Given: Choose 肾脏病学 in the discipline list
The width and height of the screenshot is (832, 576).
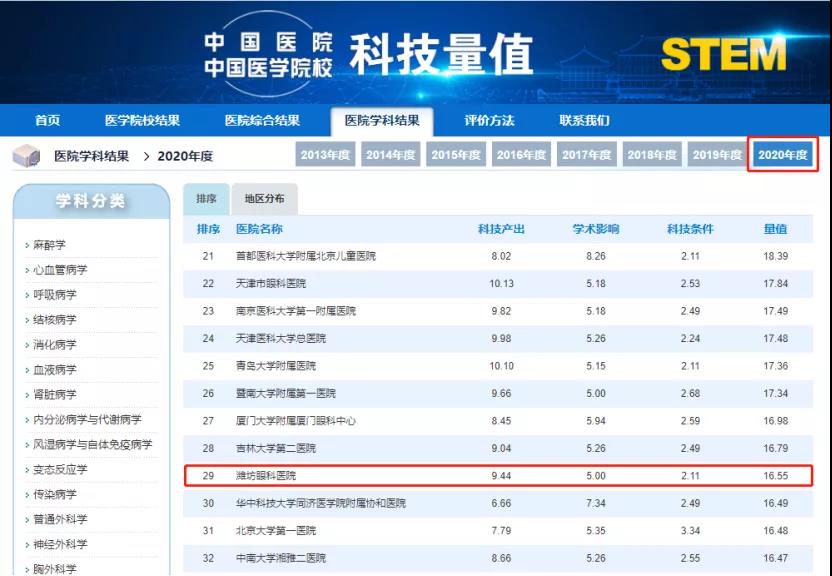Looking at the screenshot, I should coord(55,395).
